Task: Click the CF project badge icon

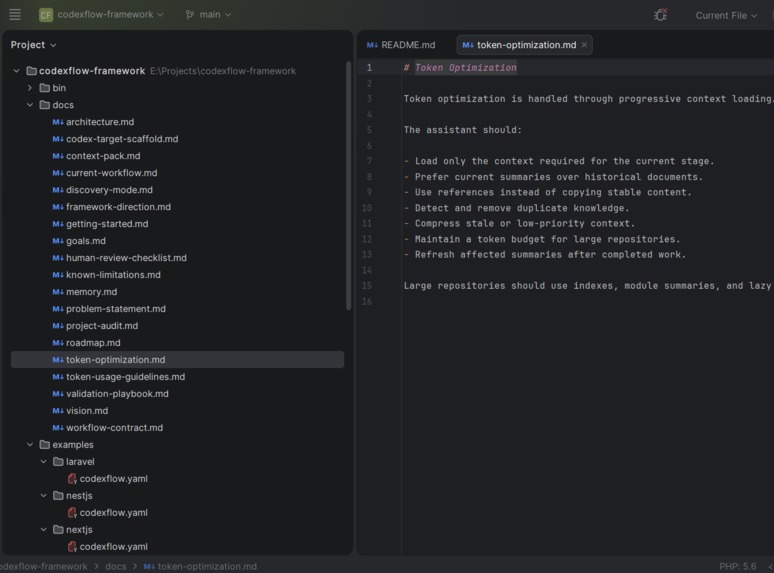Action: pos(46,15)
